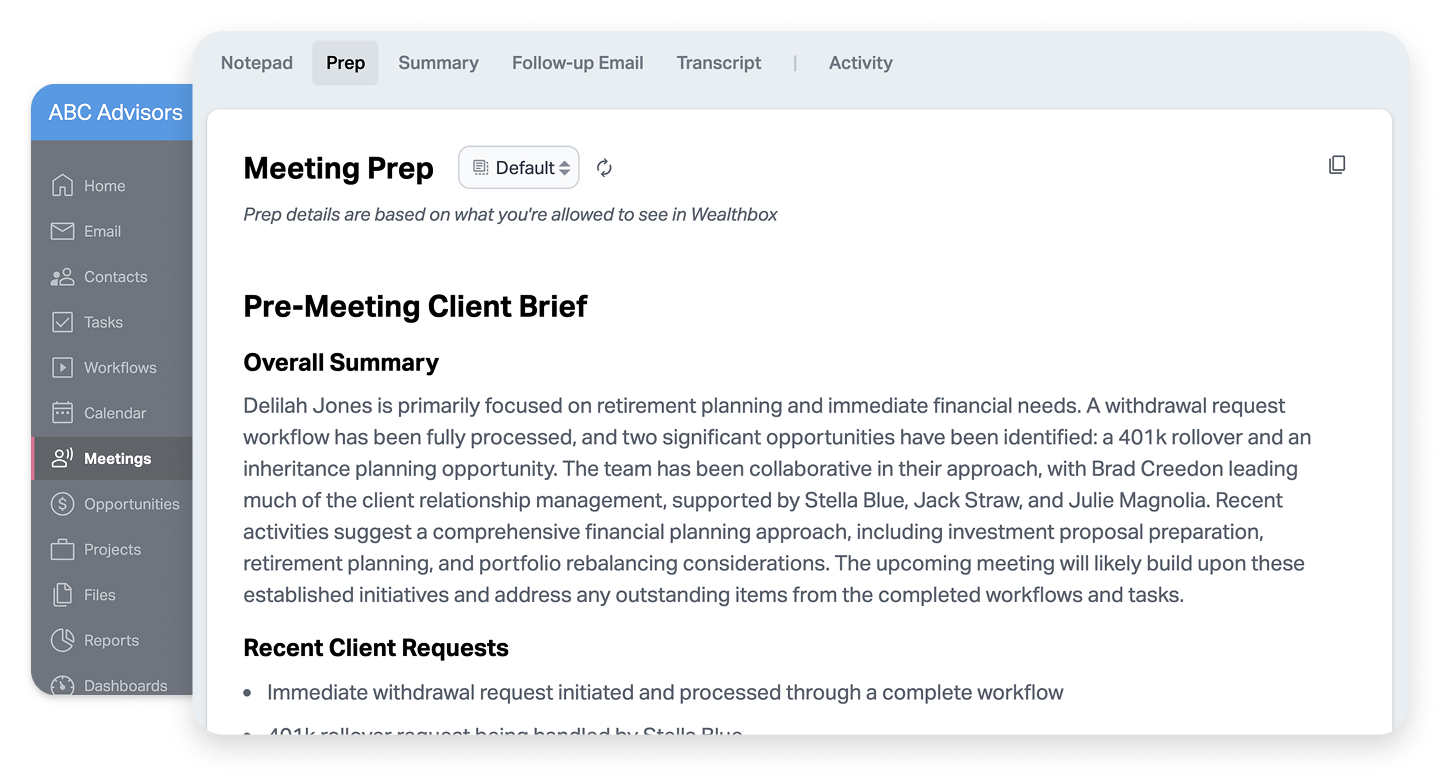Open the Default template dropdown
The width and height of the screenshot is (1440, 783).
(519, 168)
